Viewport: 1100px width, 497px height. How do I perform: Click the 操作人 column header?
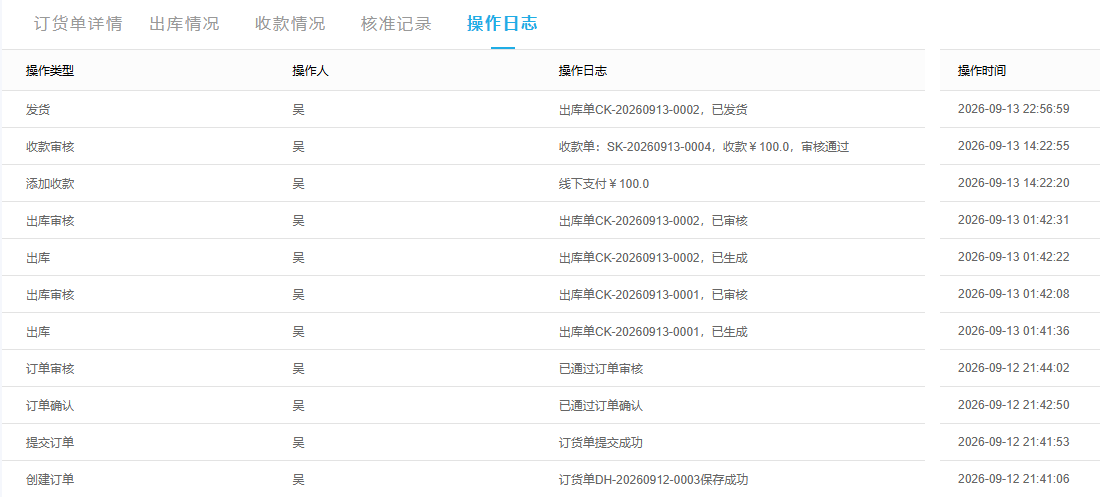coord(310,71)
